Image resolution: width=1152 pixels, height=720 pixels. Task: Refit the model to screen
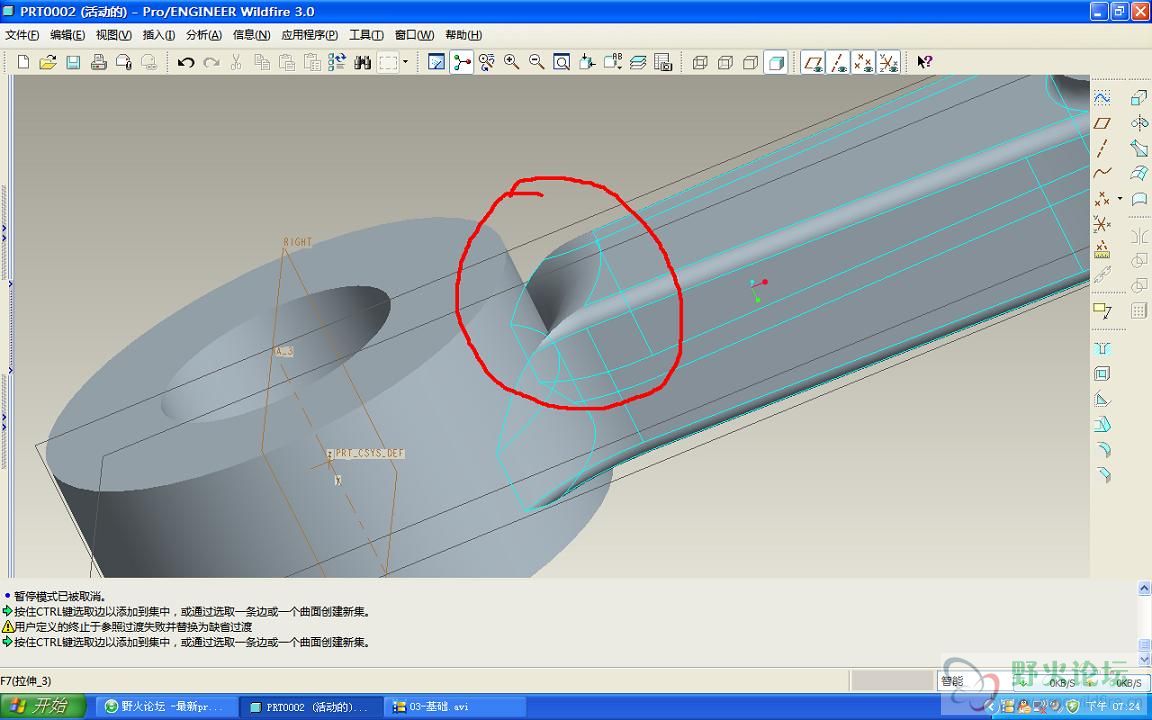click(x=561, y=62)
